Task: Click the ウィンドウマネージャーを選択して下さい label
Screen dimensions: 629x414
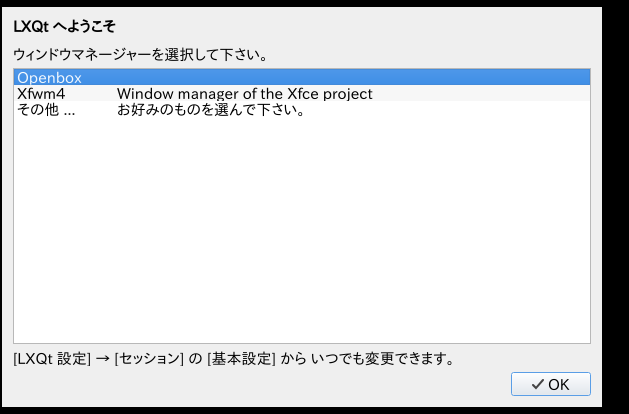Action: [x=139, y=51]
